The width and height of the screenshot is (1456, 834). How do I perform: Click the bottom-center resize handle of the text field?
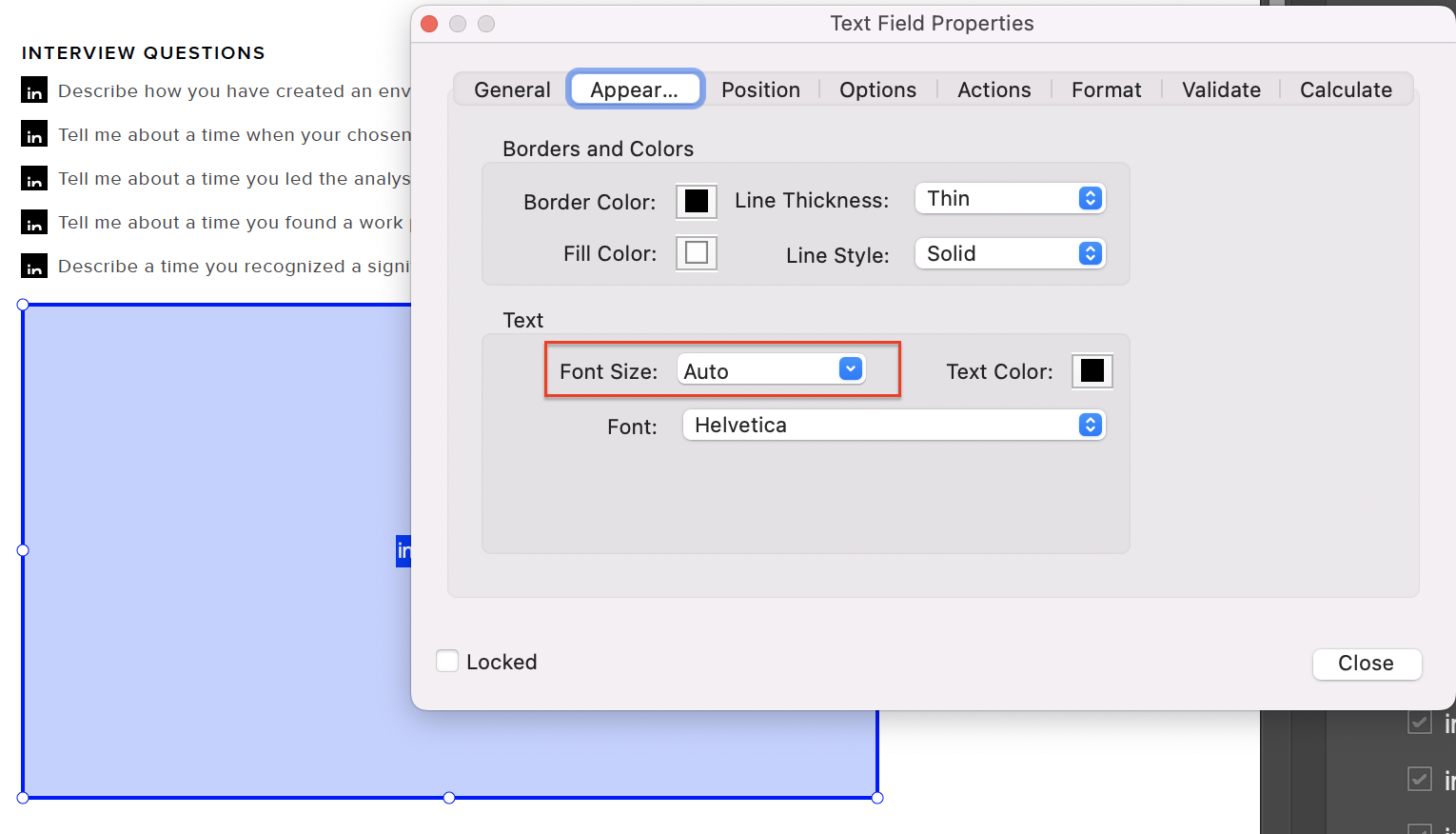[x=449, y=798]
